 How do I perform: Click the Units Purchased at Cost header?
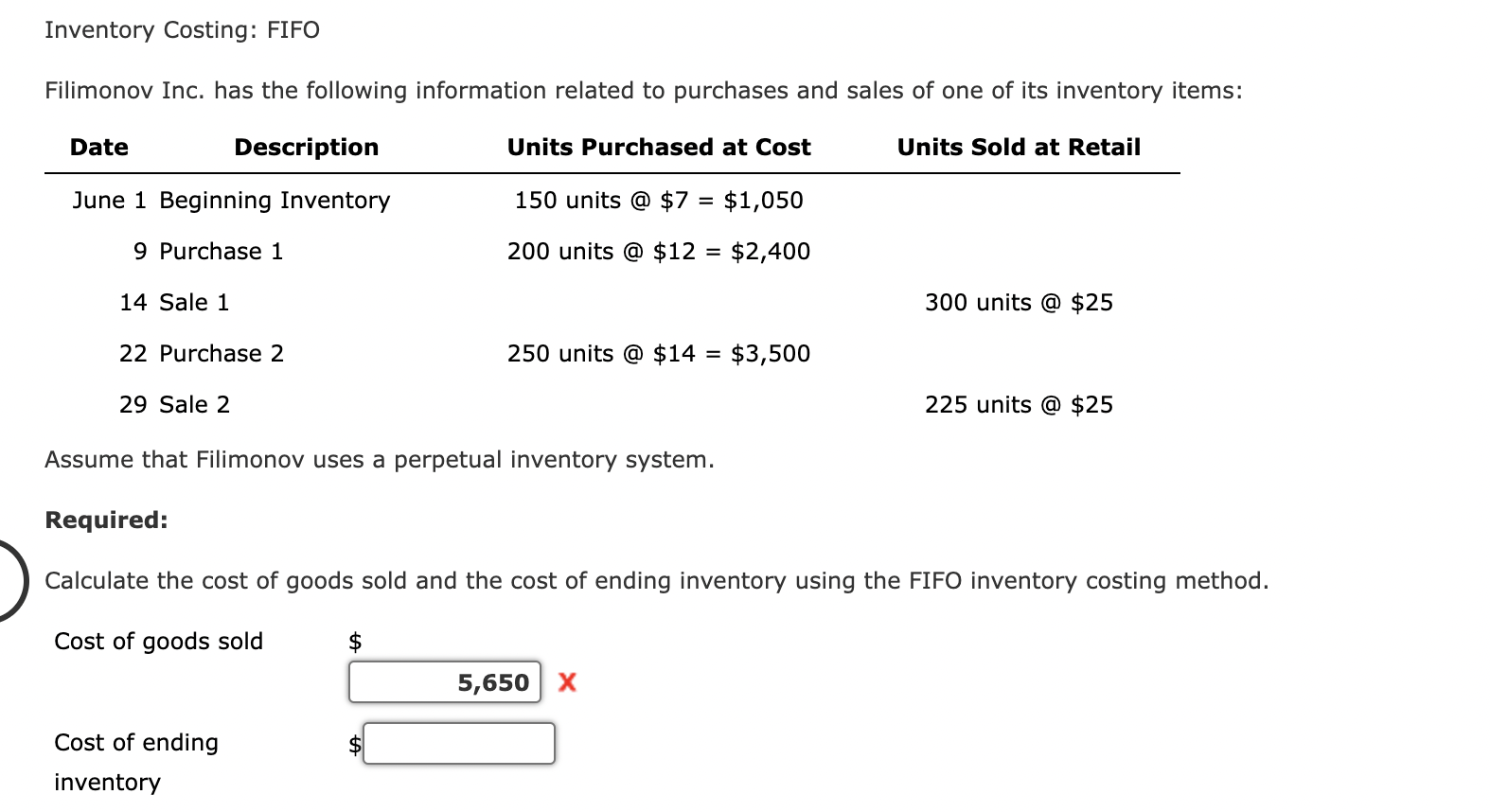pos(658,147)
